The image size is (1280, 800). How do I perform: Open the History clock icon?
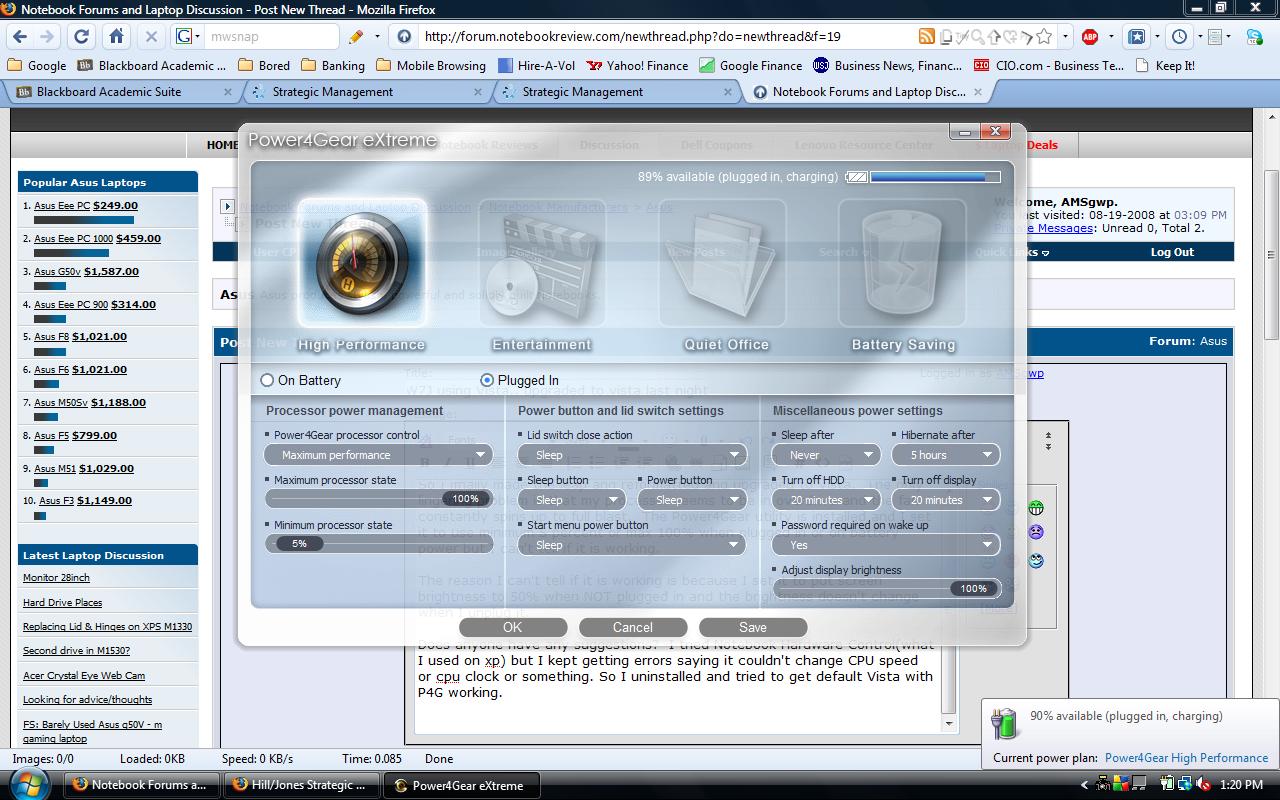pyautogui.click(x=1180, y=36)
